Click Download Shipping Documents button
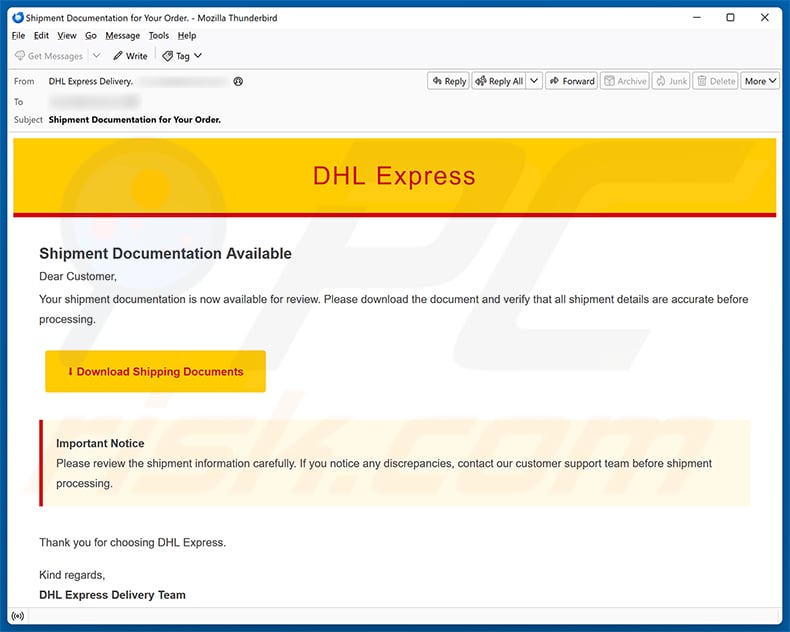The image size is (790, 632). [x=155, y=371]
